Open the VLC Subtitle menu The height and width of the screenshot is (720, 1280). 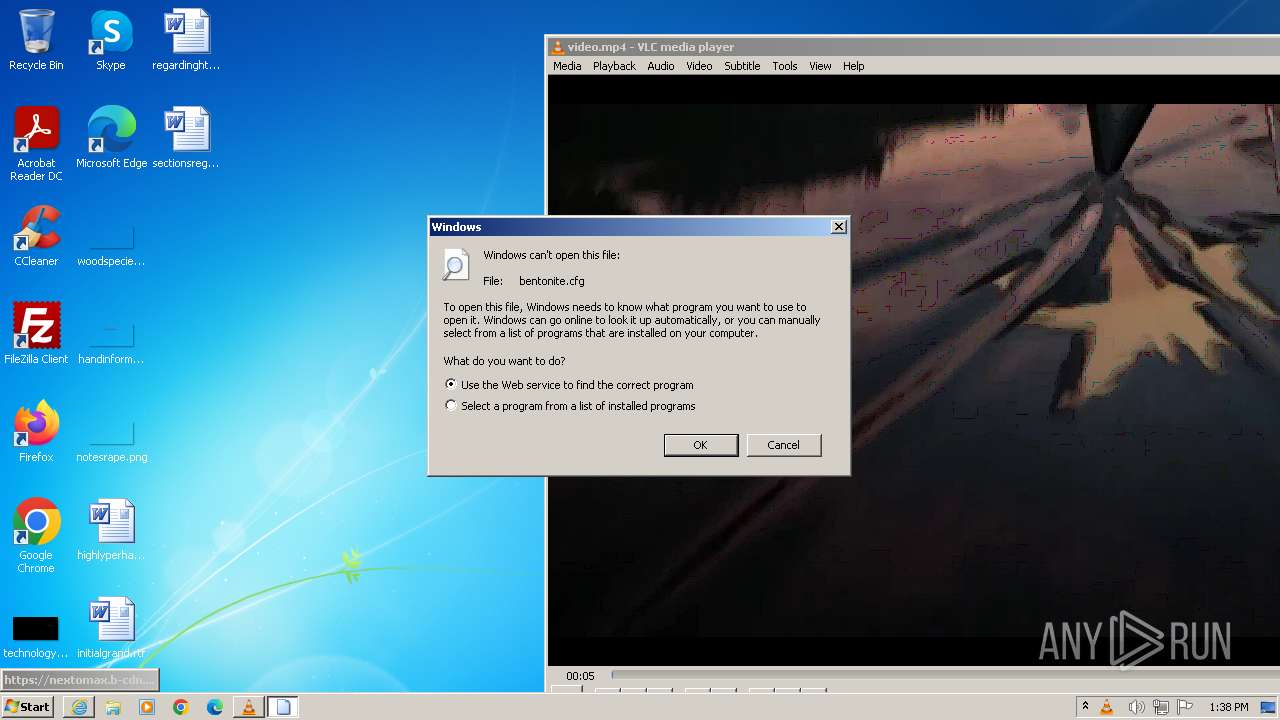(x=742, y=66)
